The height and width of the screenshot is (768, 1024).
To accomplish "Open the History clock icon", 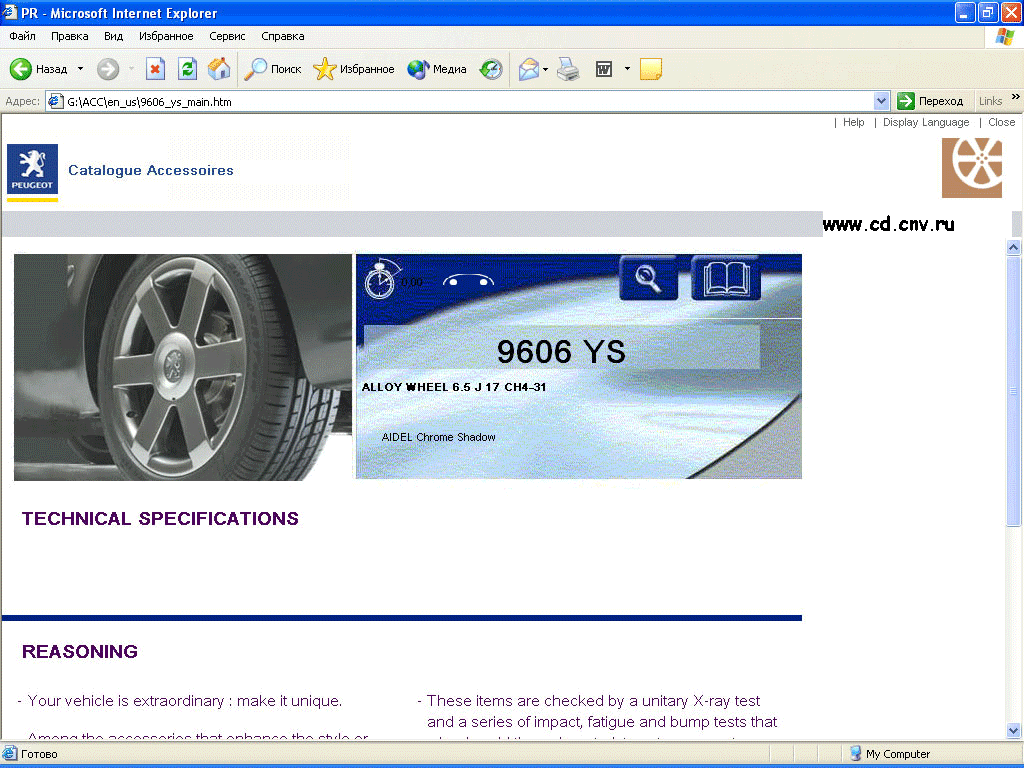I will [x=490, y=69].
